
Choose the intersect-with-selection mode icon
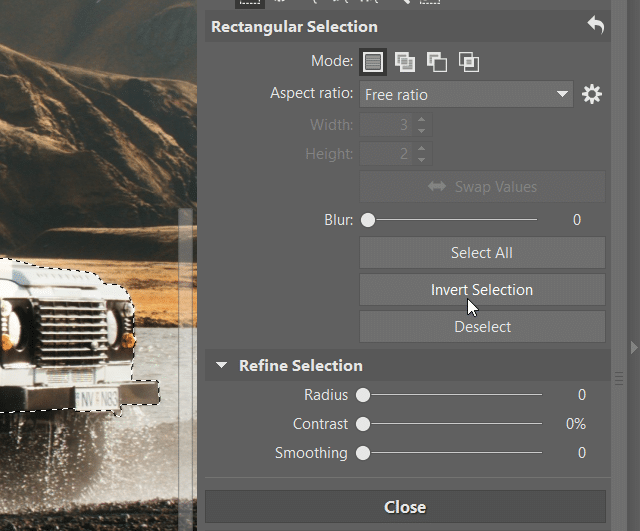[469, 62]
